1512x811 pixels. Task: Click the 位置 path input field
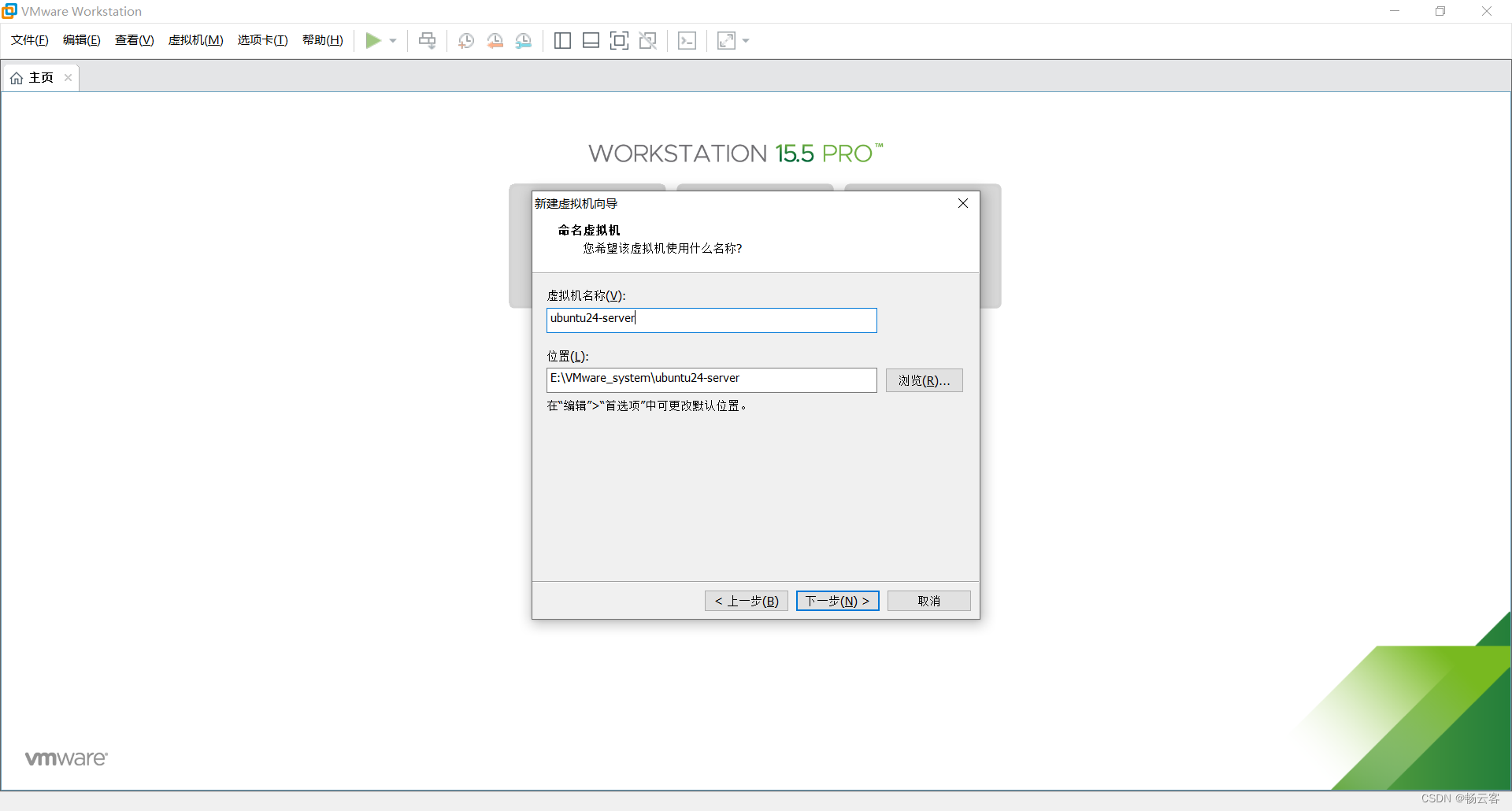(711, 380)
